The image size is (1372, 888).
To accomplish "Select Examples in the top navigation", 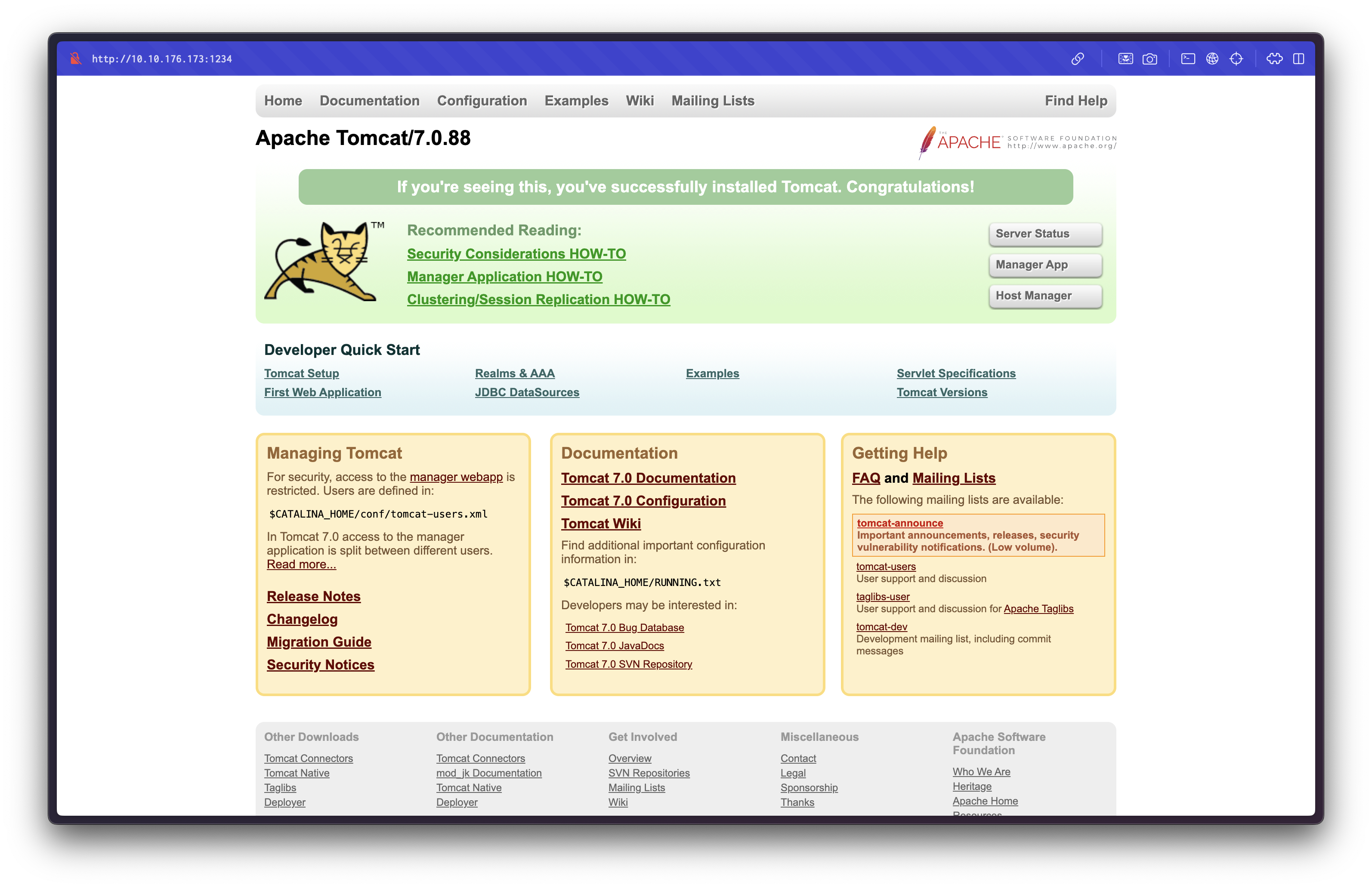I will [x=576, y=101].
